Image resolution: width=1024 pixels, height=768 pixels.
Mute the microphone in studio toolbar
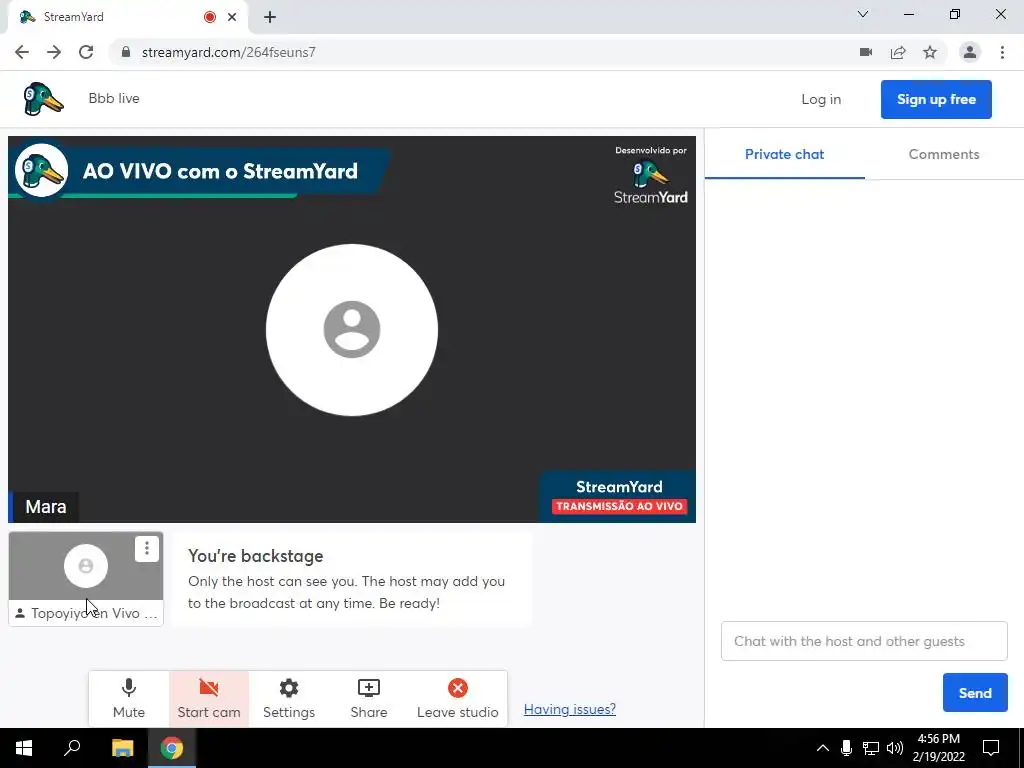[x=129, y=698]
